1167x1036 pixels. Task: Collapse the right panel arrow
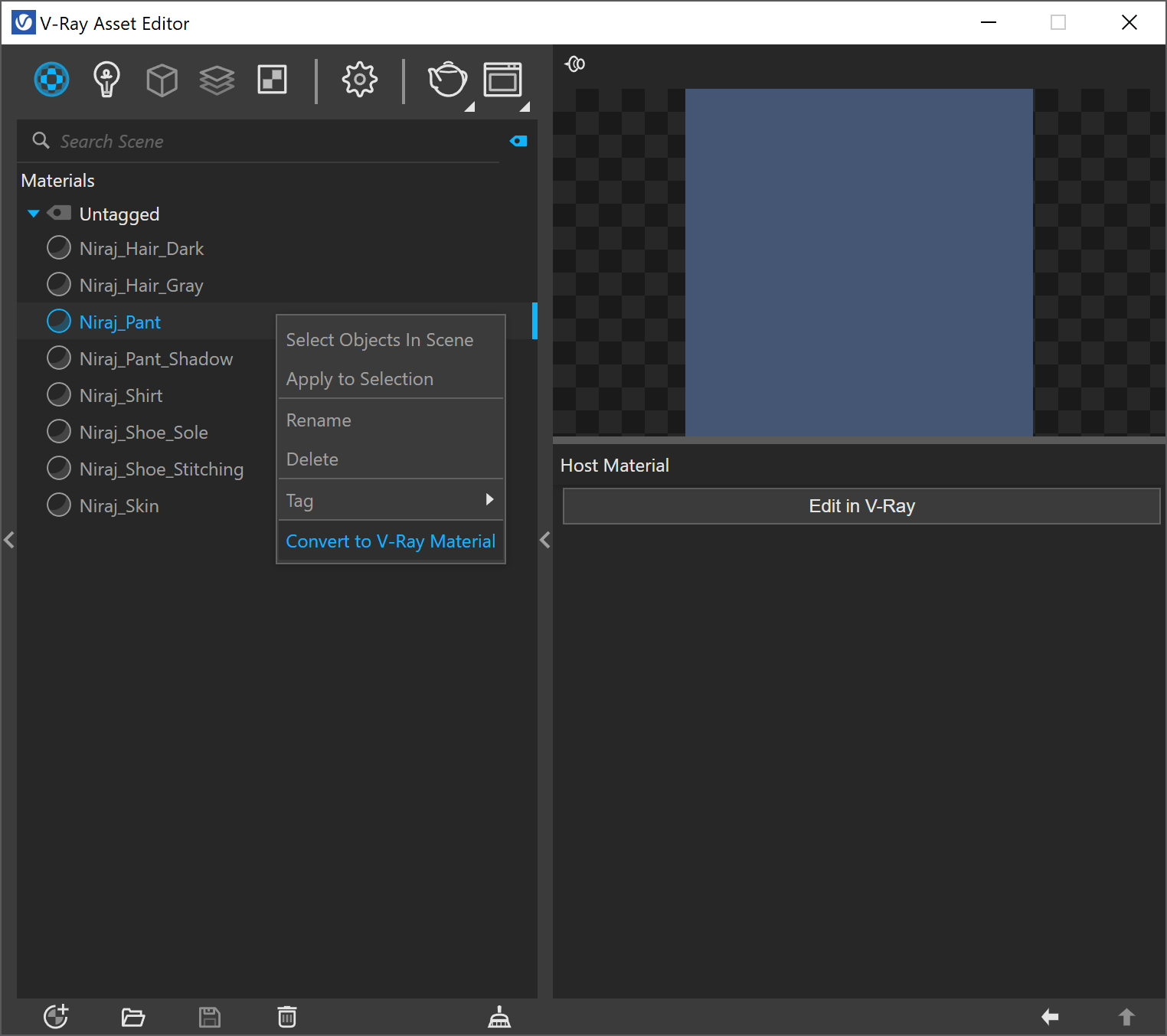(545, 540)
